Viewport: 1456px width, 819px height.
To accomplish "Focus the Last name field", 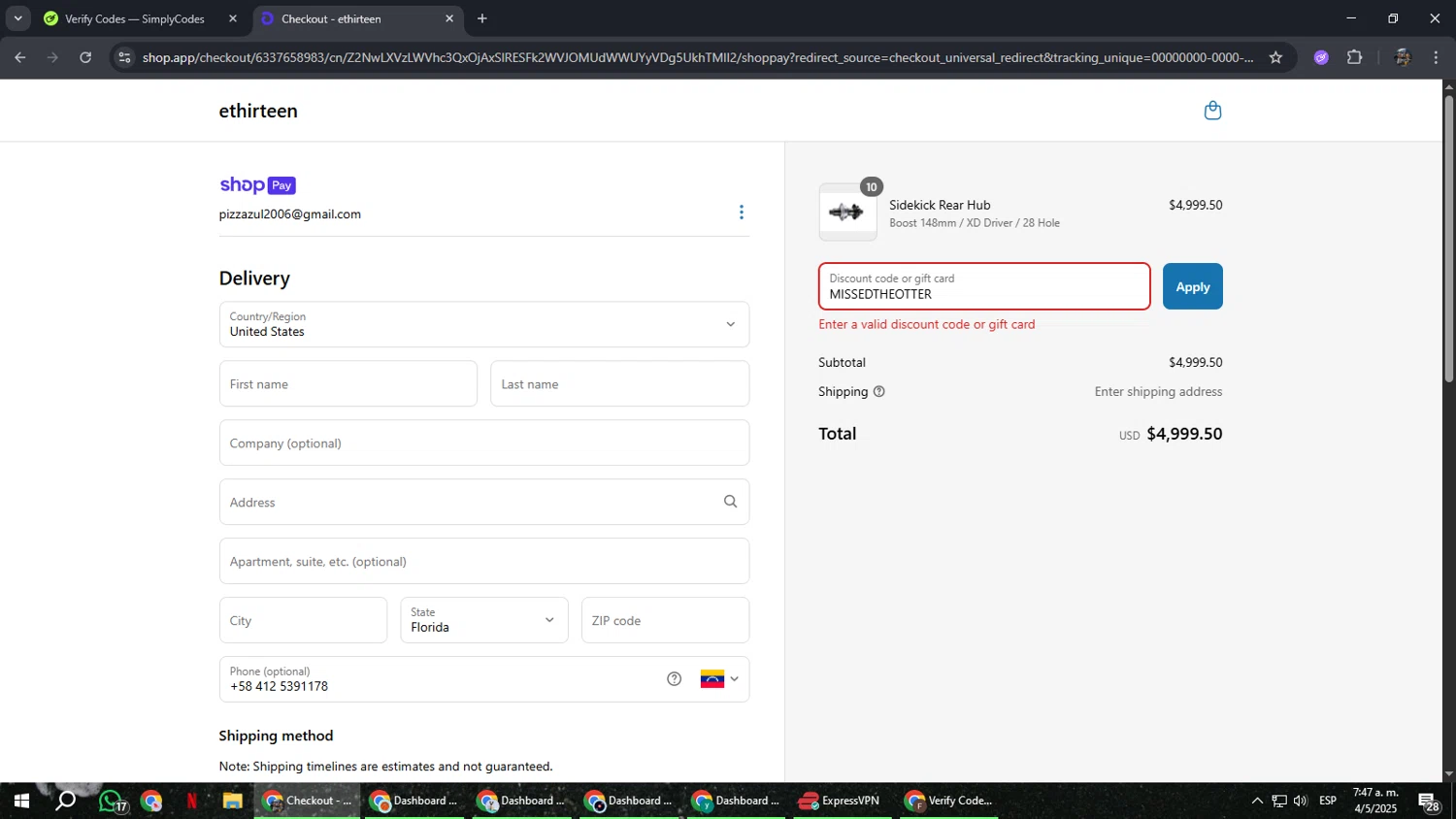I will (620, 383).
